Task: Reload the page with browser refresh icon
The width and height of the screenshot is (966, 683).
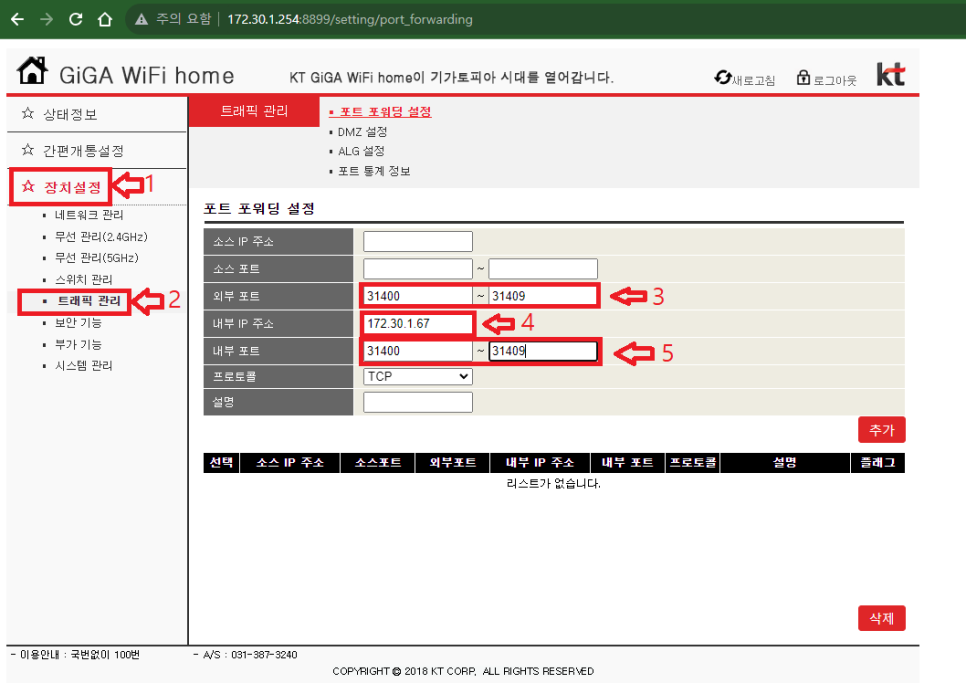Action: (76, 19)
